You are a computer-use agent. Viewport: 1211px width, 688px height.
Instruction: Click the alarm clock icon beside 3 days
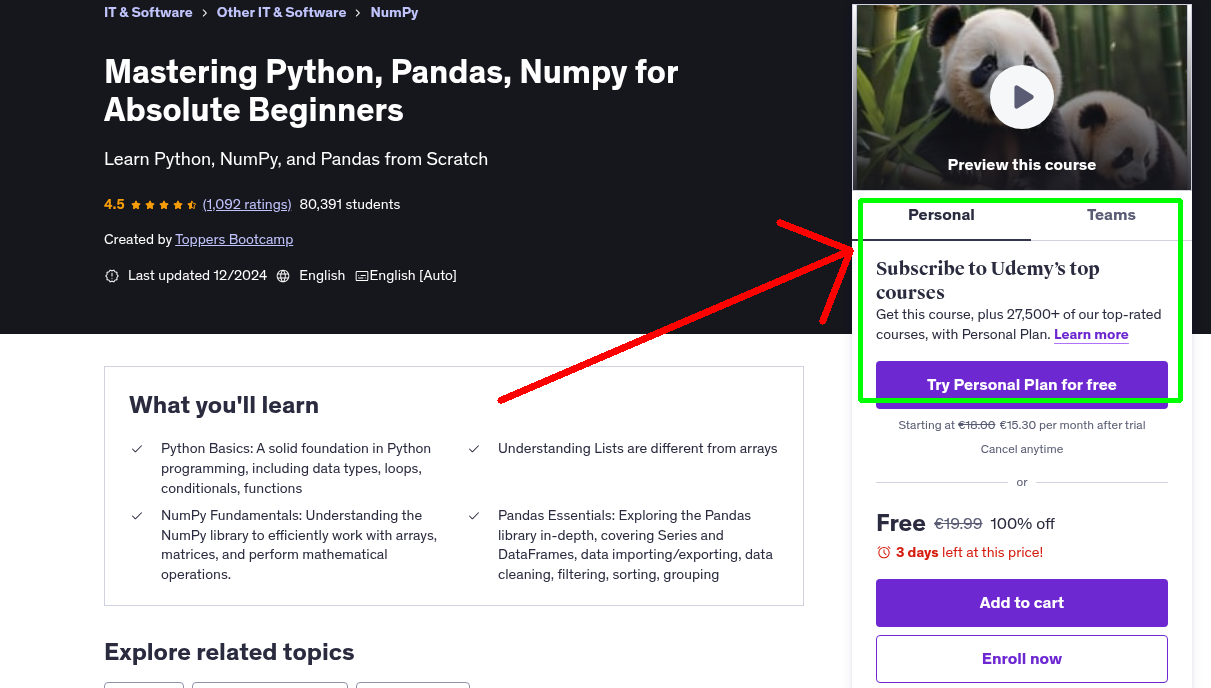(883, 552)
